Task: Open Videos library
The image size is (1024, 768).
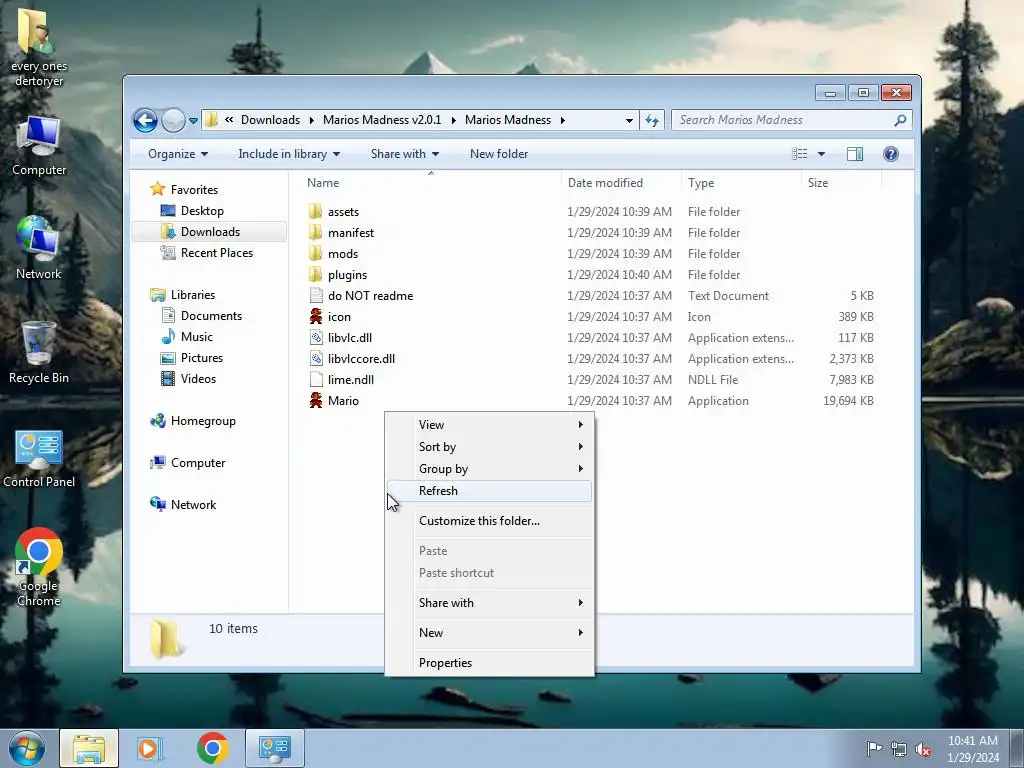Action: [x=198, y=379]
